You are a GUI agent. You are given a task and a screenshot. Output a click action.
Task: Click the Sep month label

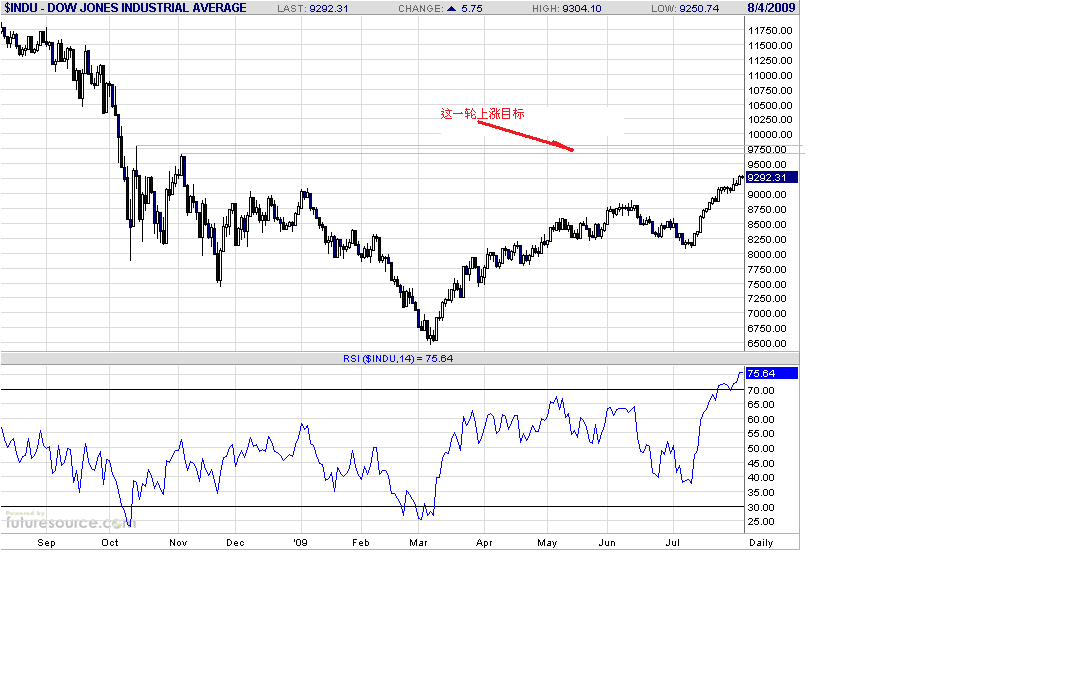click(46, 543)
